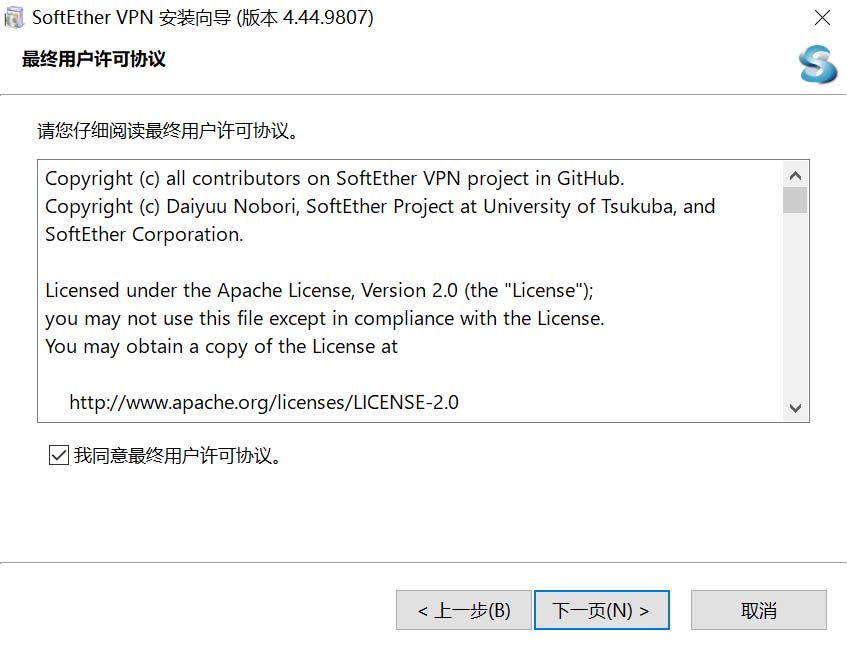The image size is (847, 648).
Task: Click the "SoftEther Corporation." line in the license
Action: pos(144,235)
